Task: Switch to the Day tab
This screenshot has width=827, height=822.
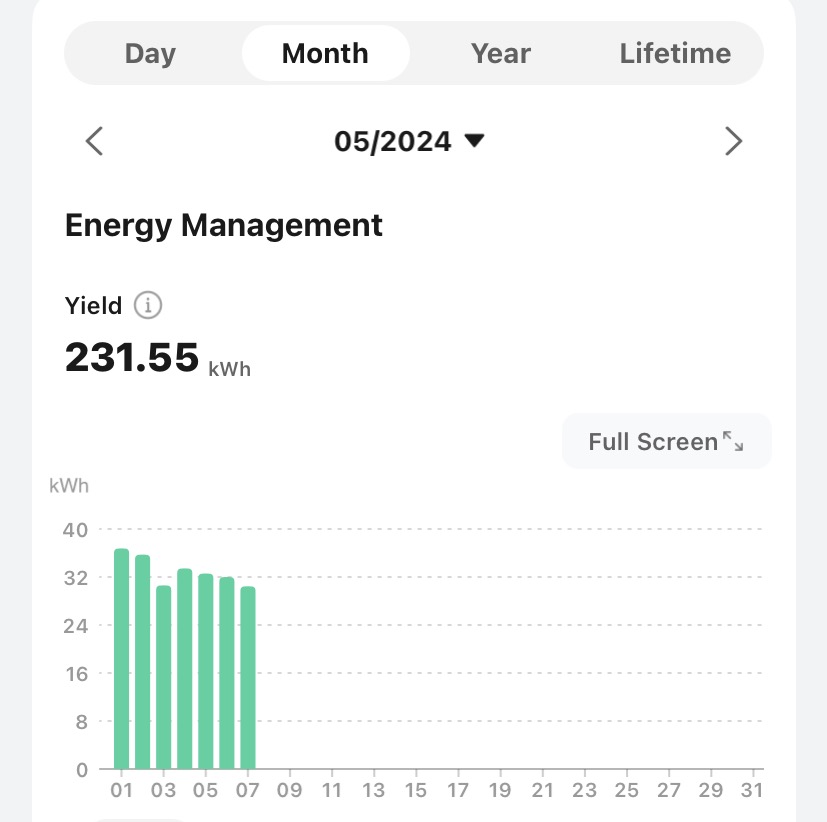Action: point(150,53)
